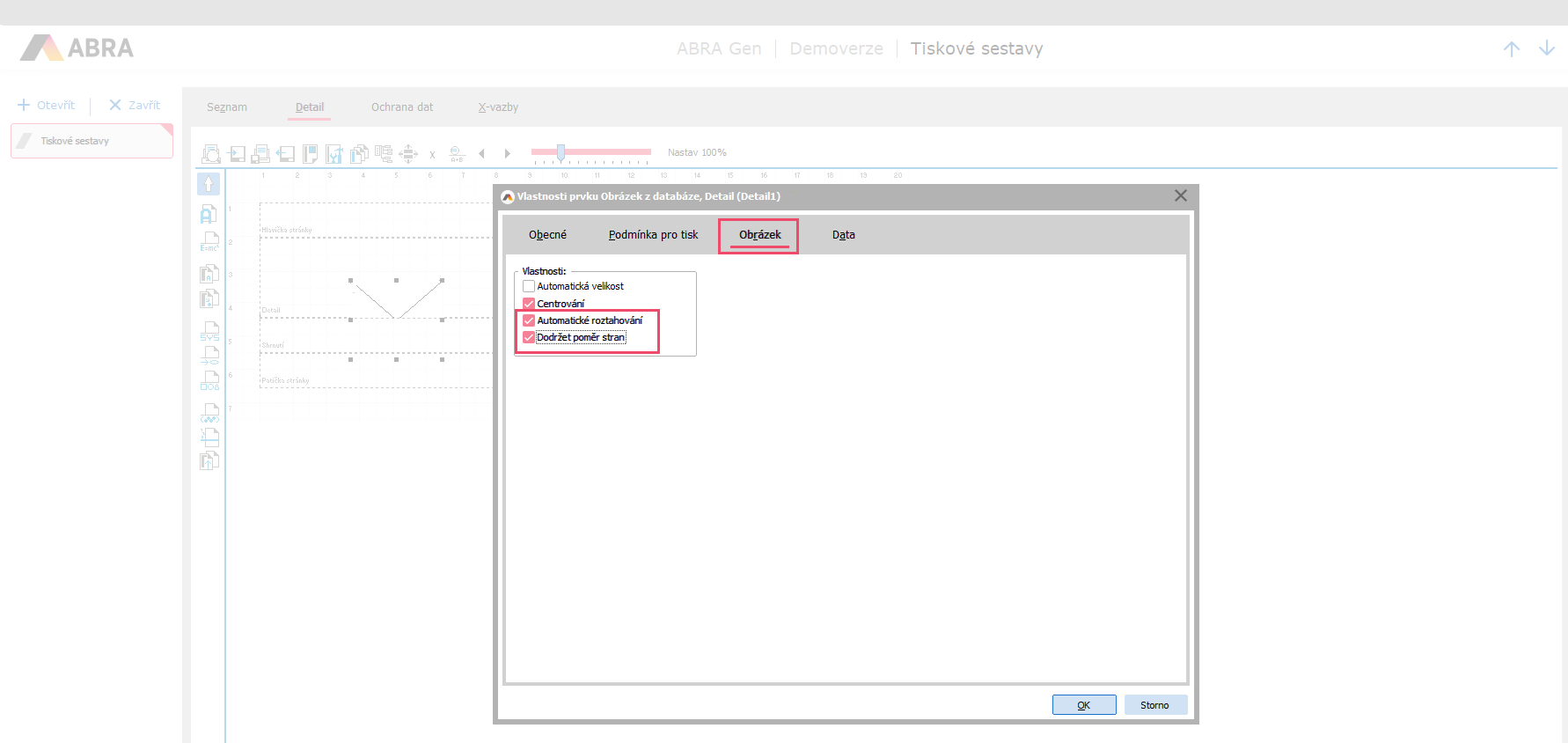Click the printer icon in report toolbar

pos(260,154)
